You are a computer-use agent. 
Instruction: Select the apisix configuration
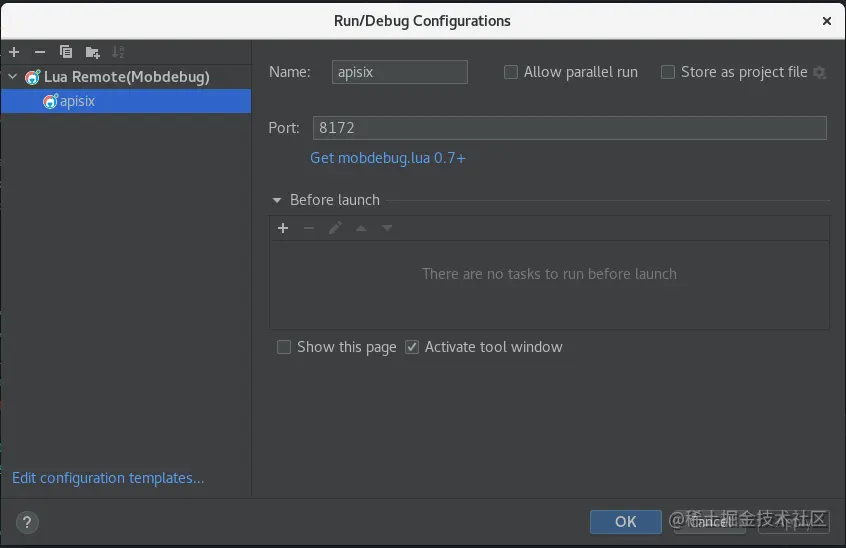[126, 101]
